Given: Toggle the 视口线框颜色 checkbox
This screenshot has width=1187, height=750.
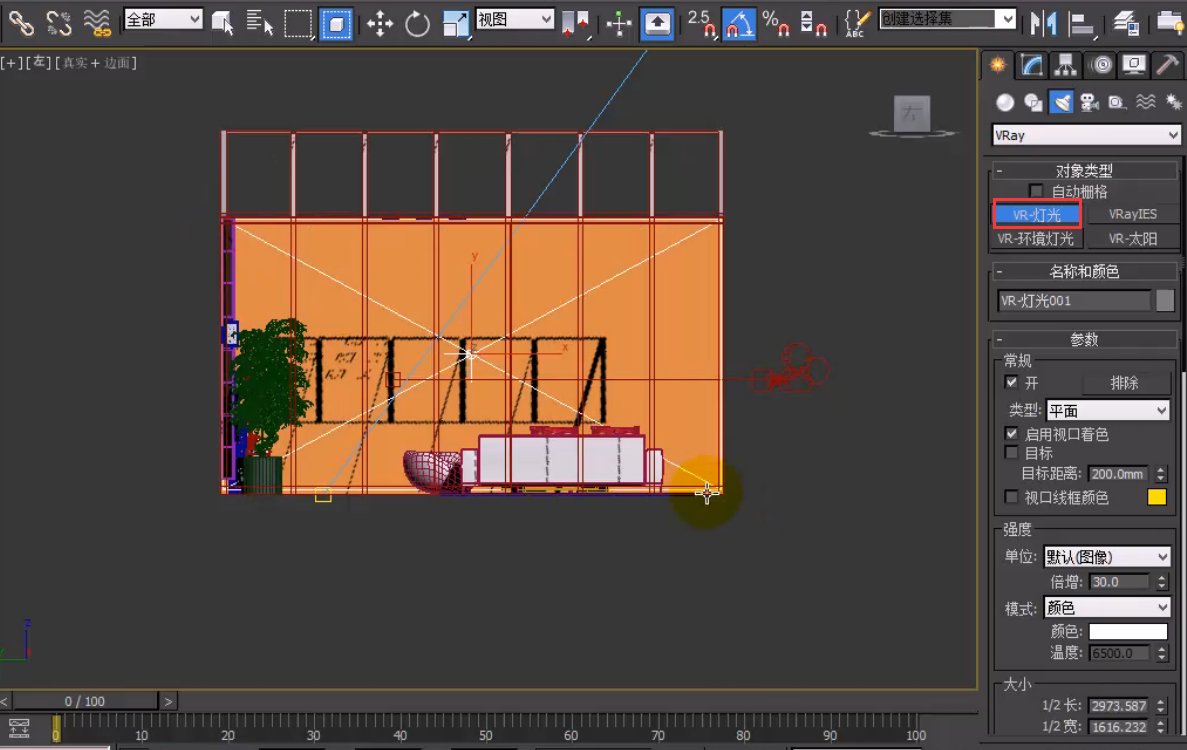Looking at the screenshot, I should coord(1012,497).
